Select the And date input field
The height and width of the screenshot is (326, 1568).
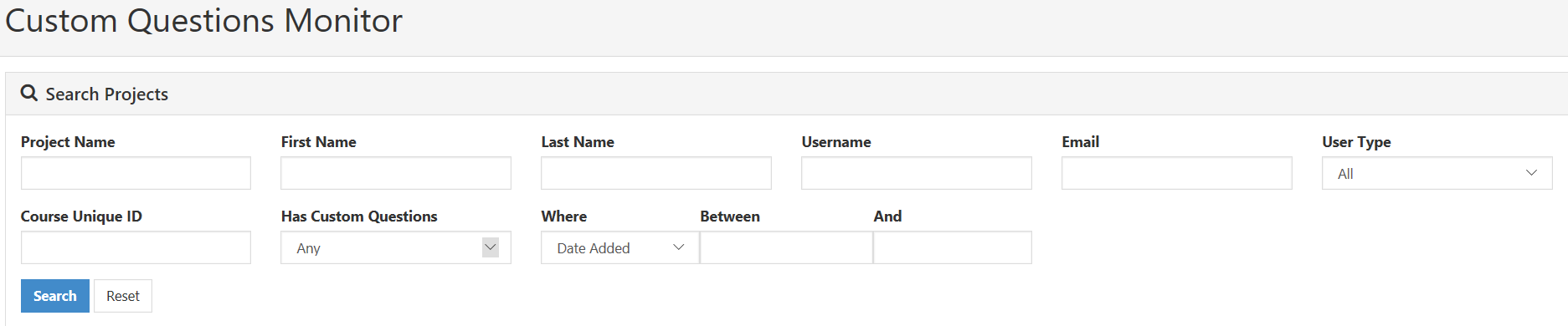(x=953, y=247)
